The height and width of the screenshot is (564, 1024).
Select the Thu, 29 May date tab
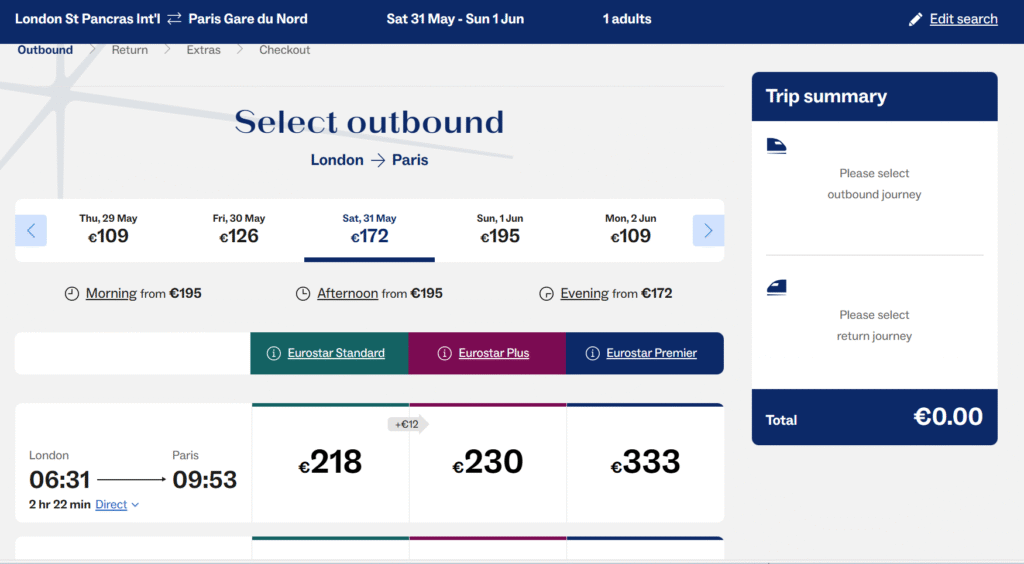pyautogui.click(x=108, y=229)
